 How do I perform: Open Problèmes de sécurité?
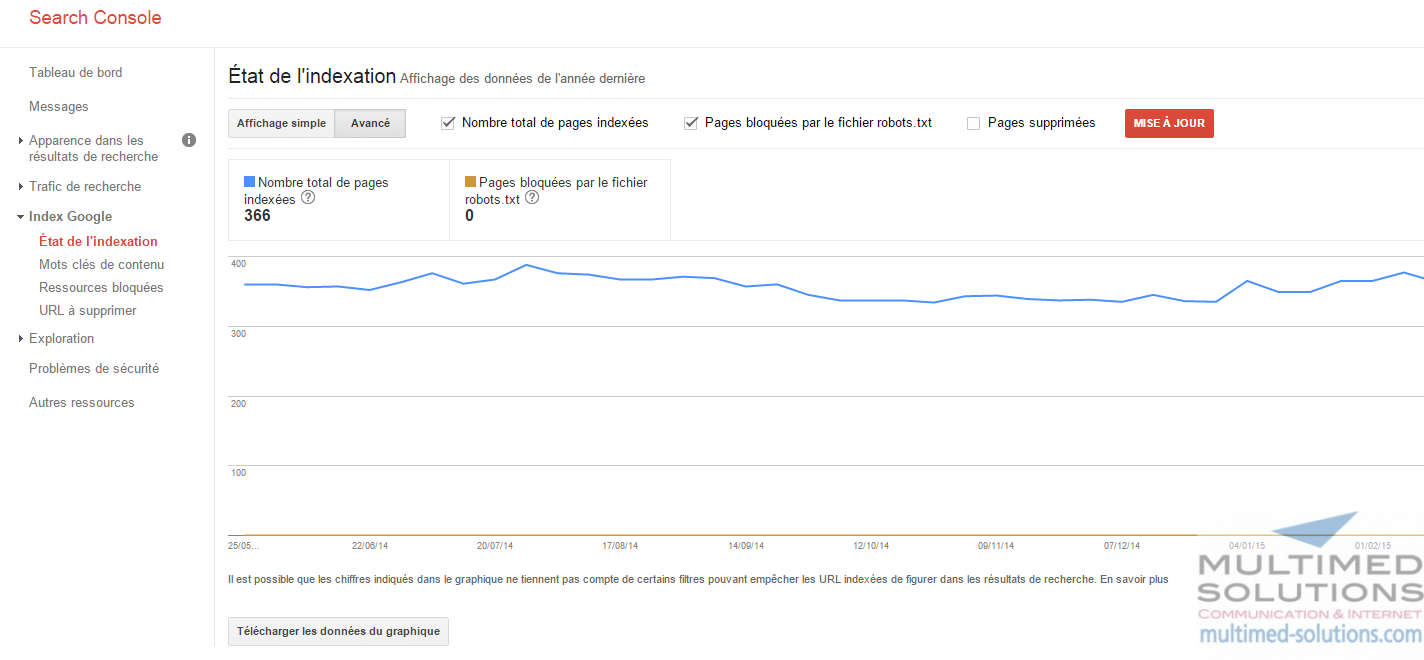click(x=94, y=369)
